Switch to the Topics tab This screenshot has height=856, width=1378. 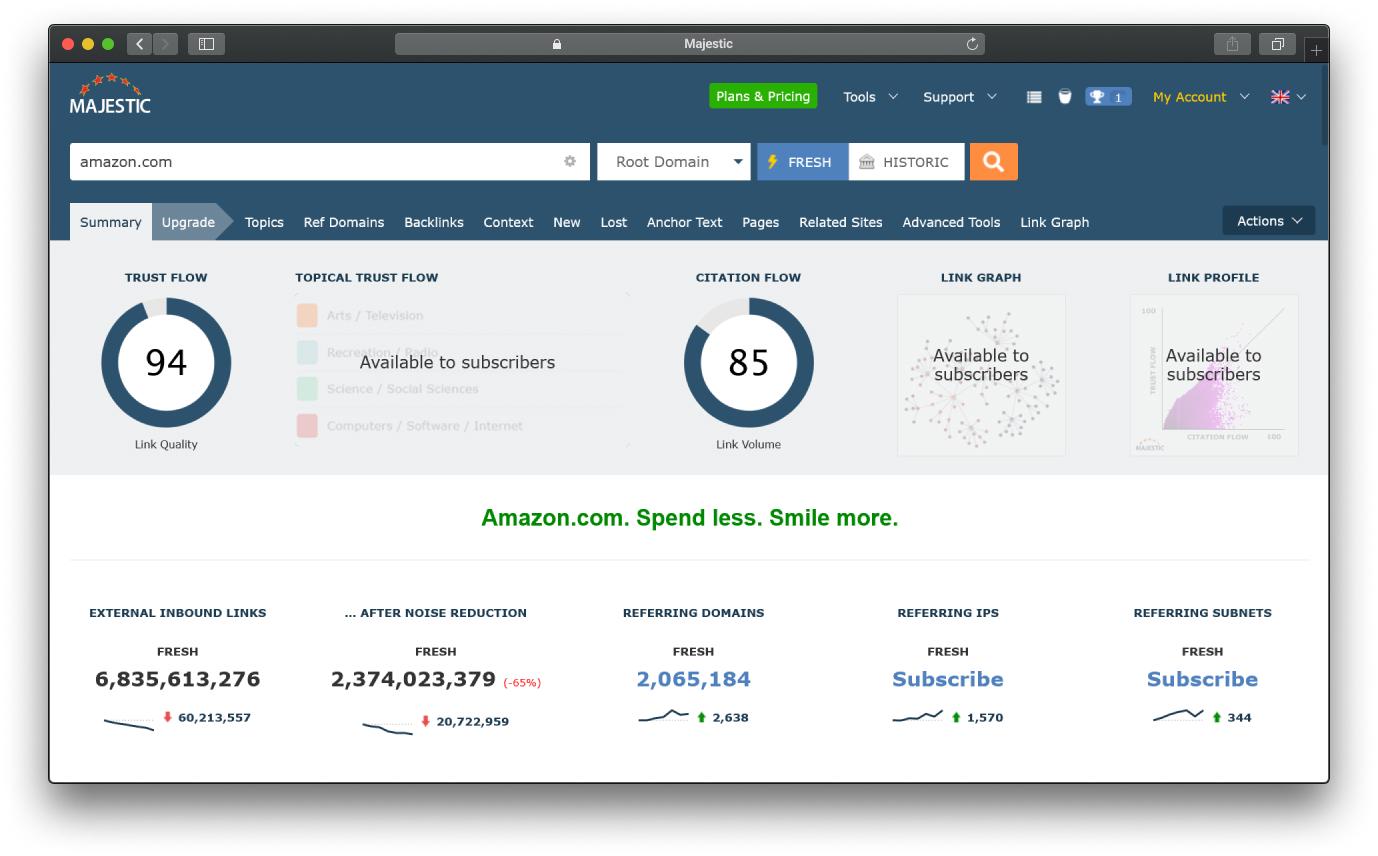264,222
